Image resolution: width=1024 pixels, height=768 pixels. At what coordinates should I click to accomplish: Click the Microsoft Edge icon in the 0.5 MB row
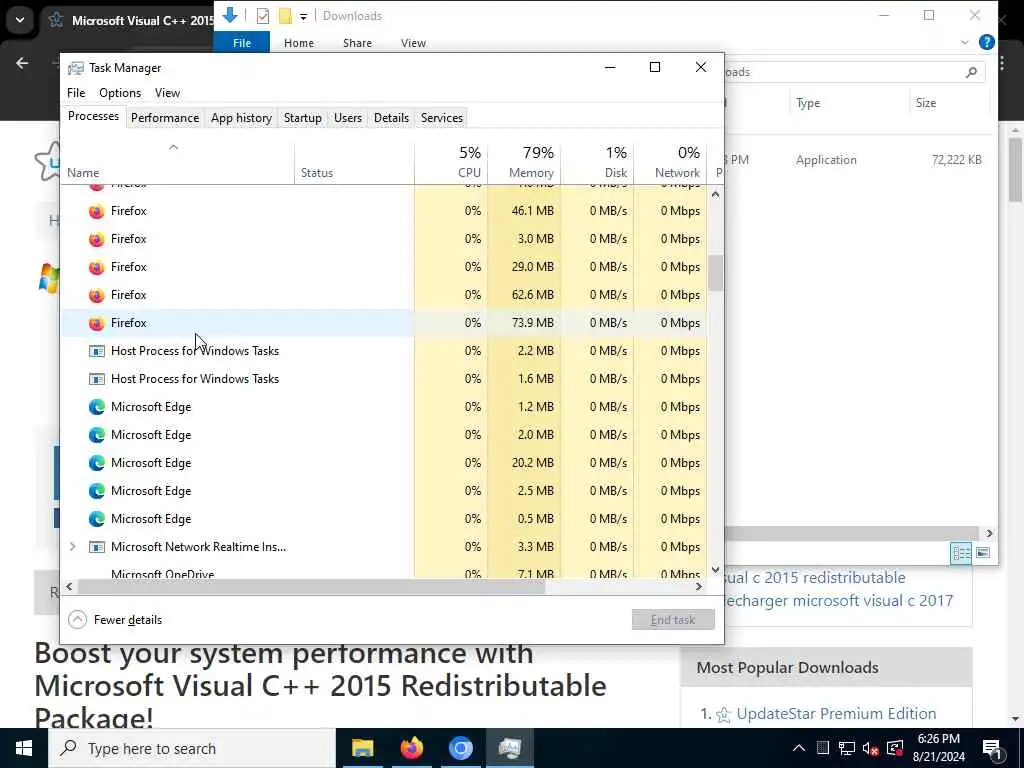coord(97,519)
